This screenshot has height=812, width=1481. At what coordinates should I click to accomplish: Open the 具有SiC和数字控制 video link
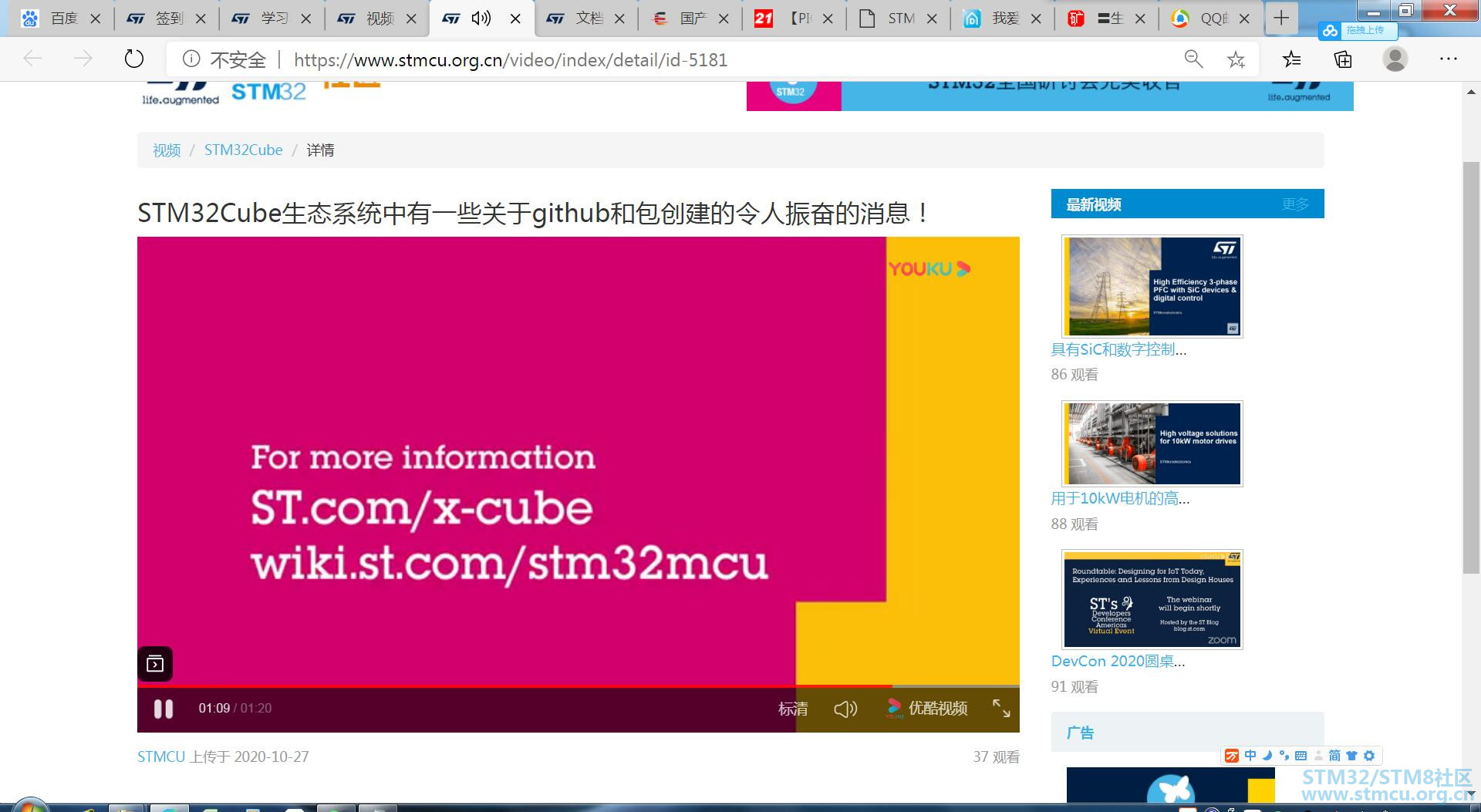click(1118, 349)
